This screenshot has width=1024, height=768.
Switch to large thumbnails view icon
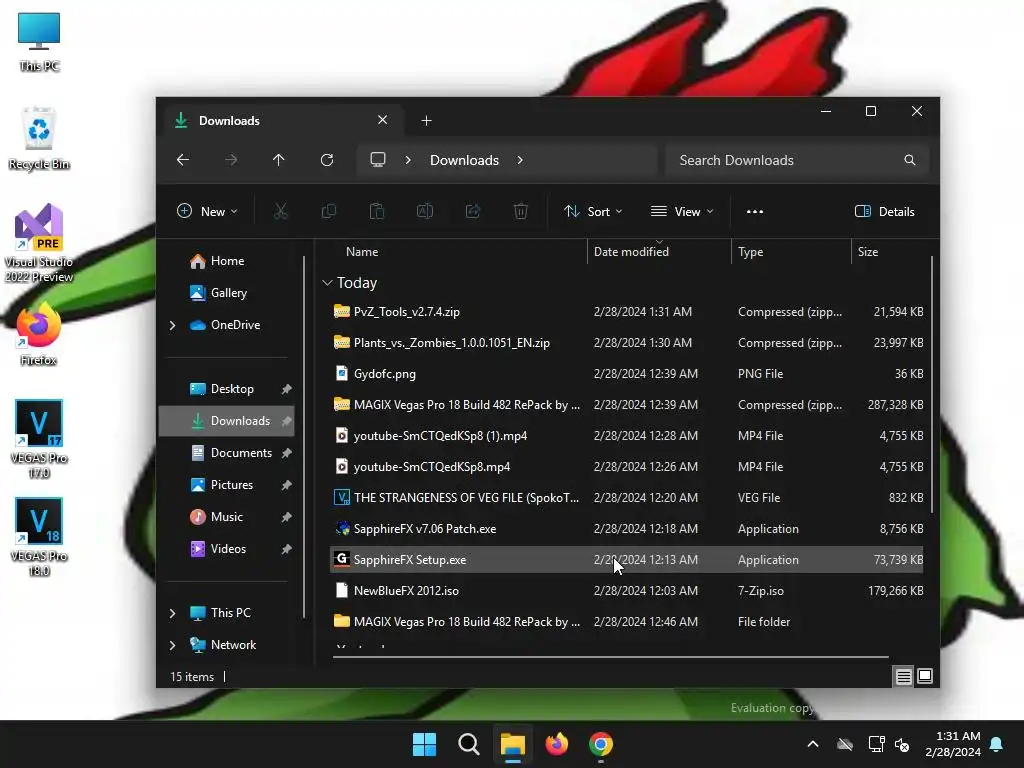click(925, 676)
